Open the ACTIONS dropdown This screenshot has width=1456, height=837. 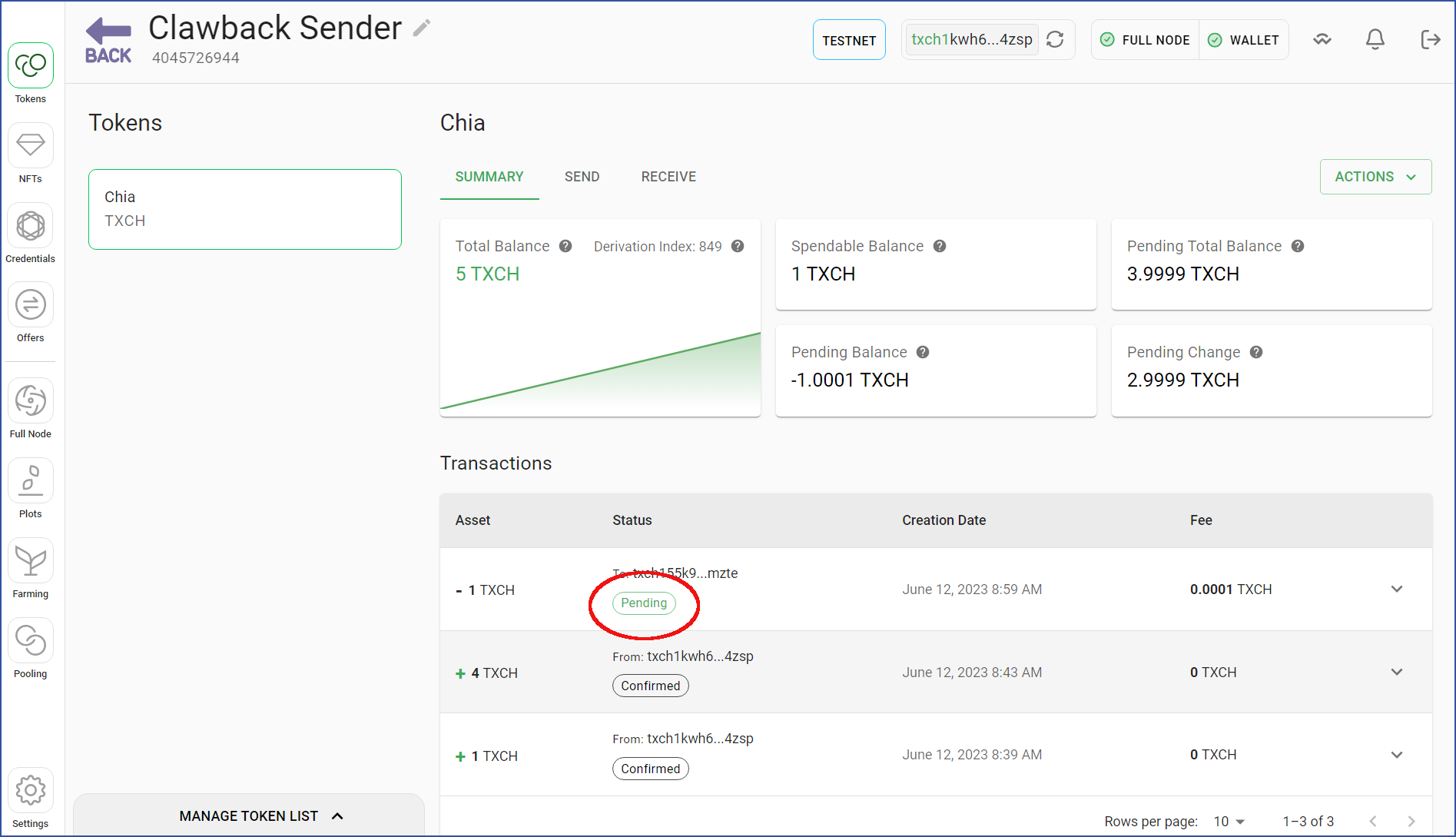tap(1375, 177)
